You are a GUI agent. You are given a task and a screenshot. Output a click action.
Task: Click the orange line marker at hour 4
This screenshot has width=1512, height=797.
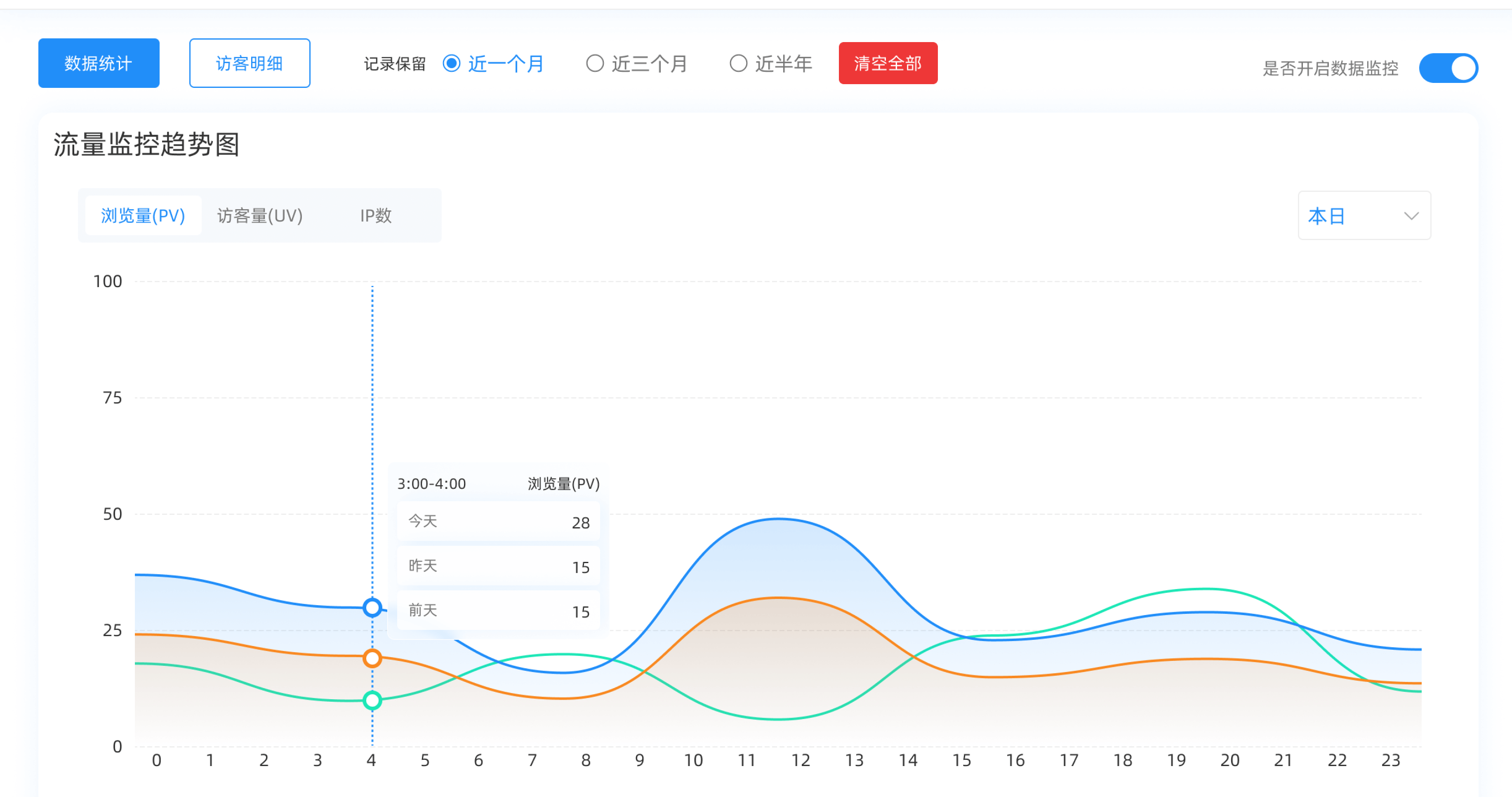(x=372, y=658)
